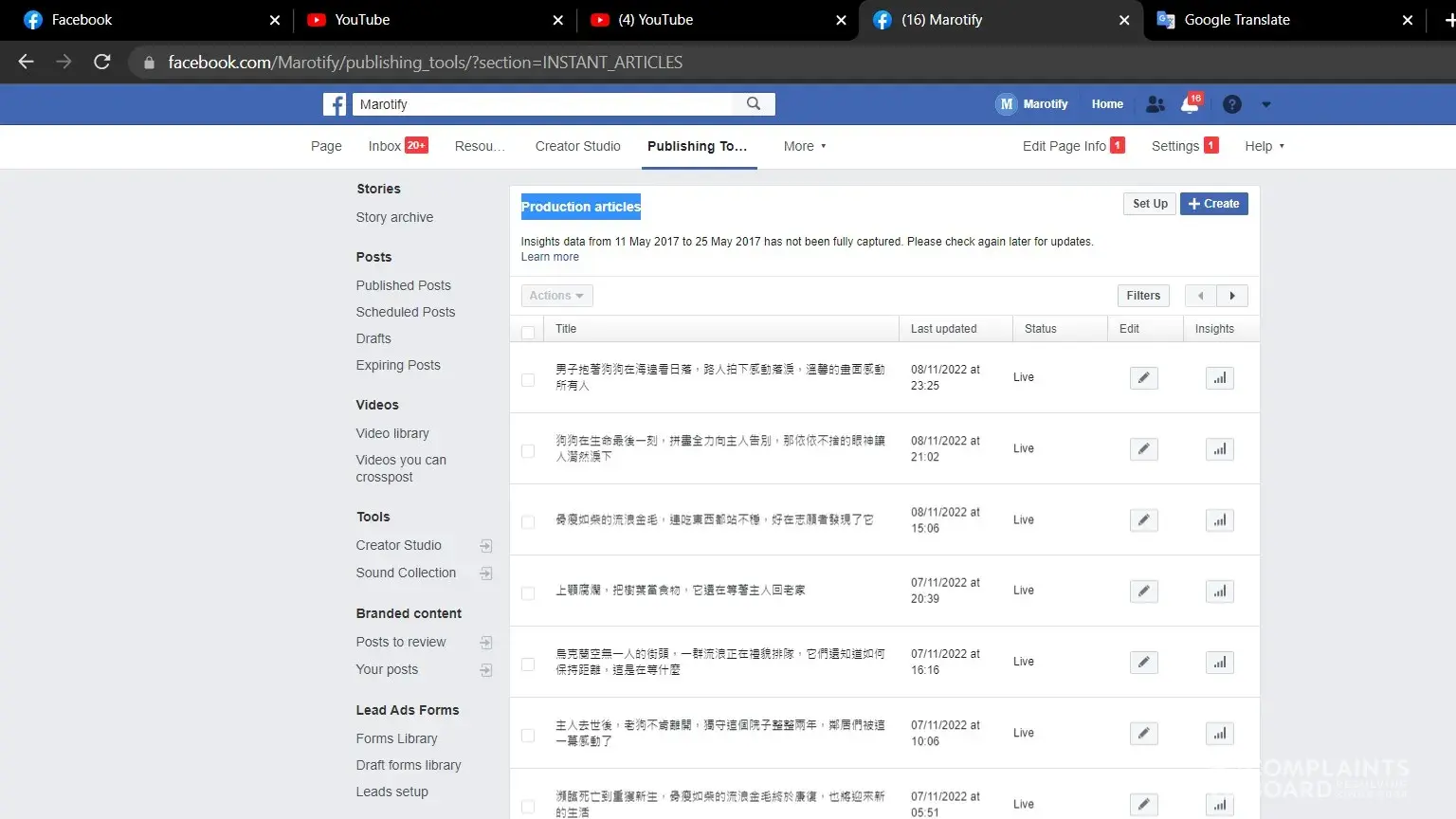The height and width of the screenshot is (819, 1456).
Task: Open the account dropdown arrow in top bar
Action: 1265,105
